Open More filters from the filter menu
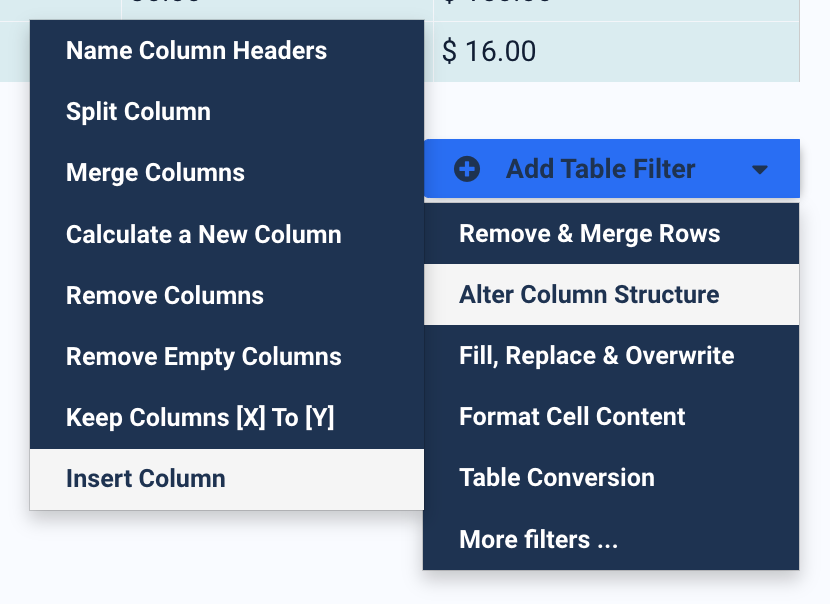This screenshot has width=830, height=604. (x=537, y=538)
